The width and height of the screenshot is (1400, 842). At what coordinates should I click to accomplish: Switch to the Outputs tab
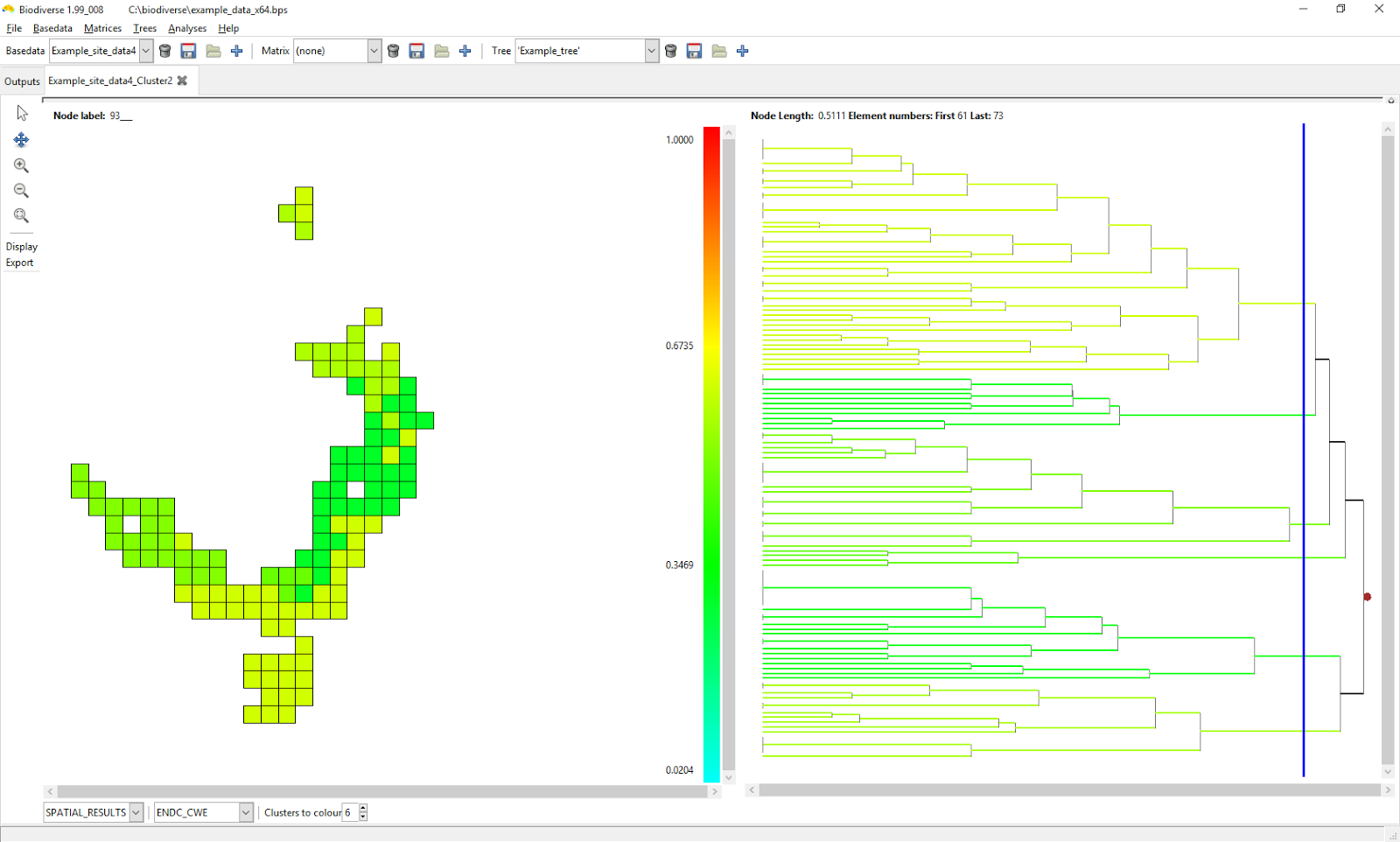[x=22, y=81]
